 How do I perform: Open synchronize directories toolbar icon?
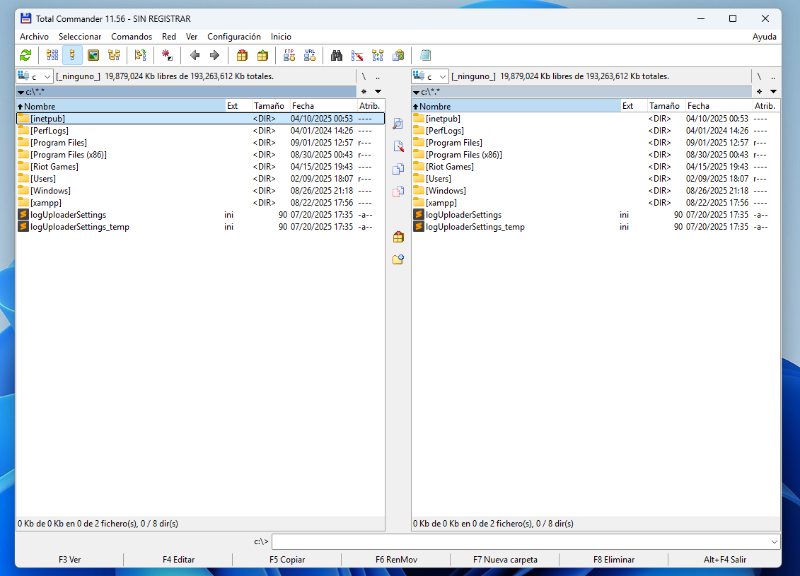point(378,55)
